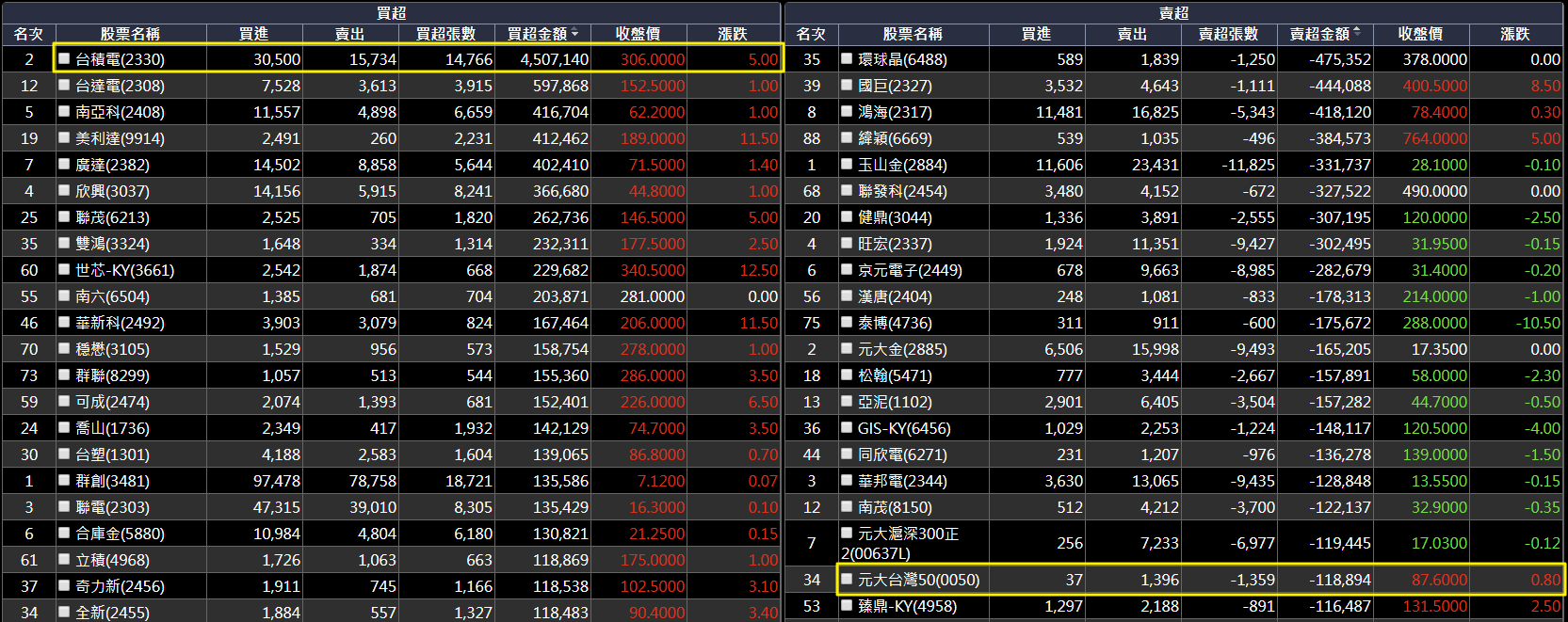Open the stock 華邦電(2344)

(x=902, y=481)
